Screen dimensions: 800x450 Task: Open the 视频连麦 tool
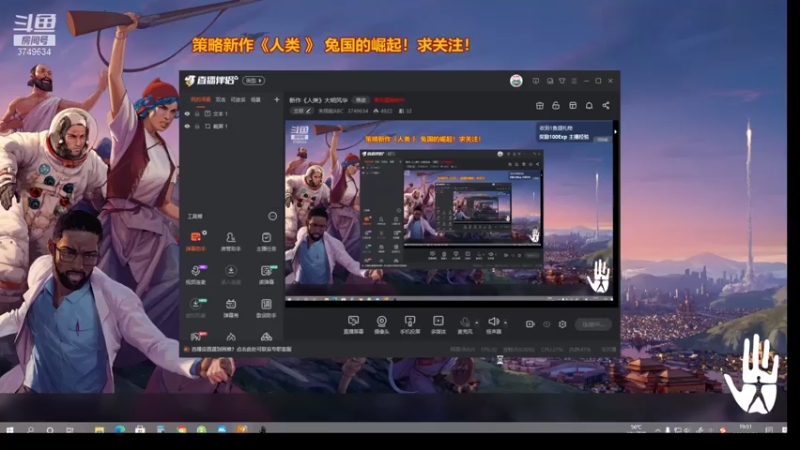coord(195,274)
